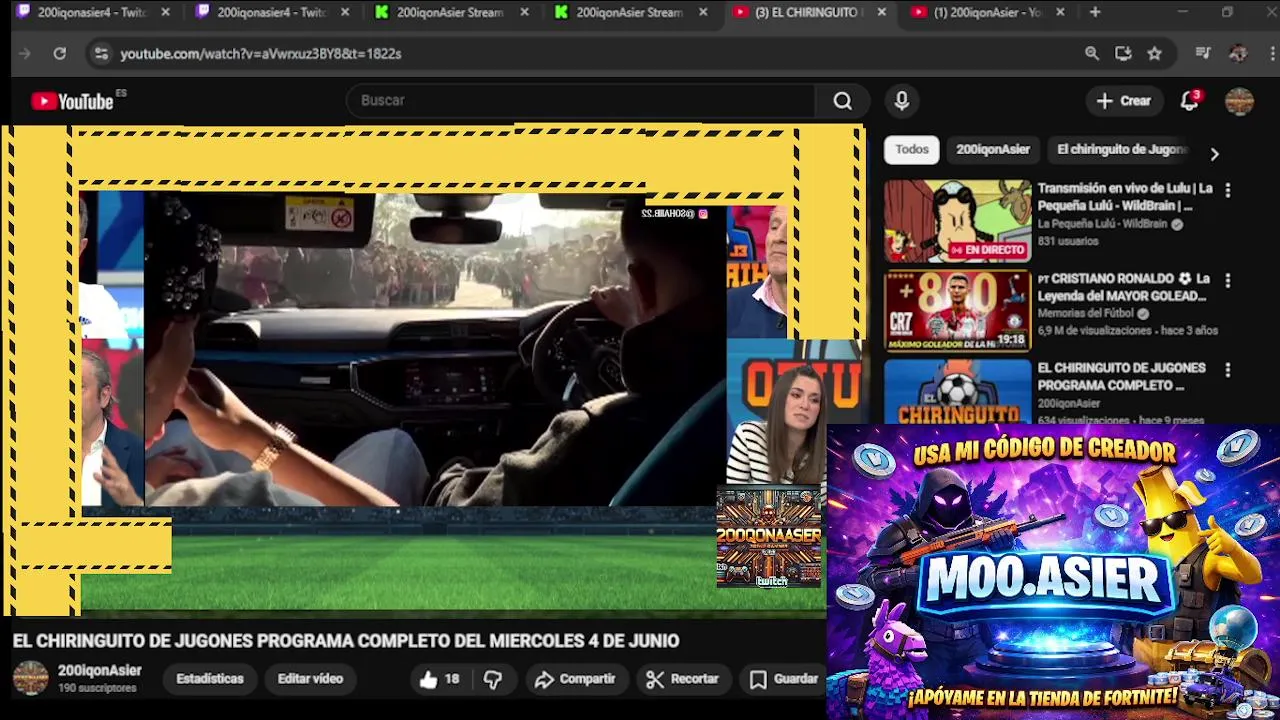Click the browser forward arrow
The height and width of the screenshot is (720, 1280).
(25, 53)
